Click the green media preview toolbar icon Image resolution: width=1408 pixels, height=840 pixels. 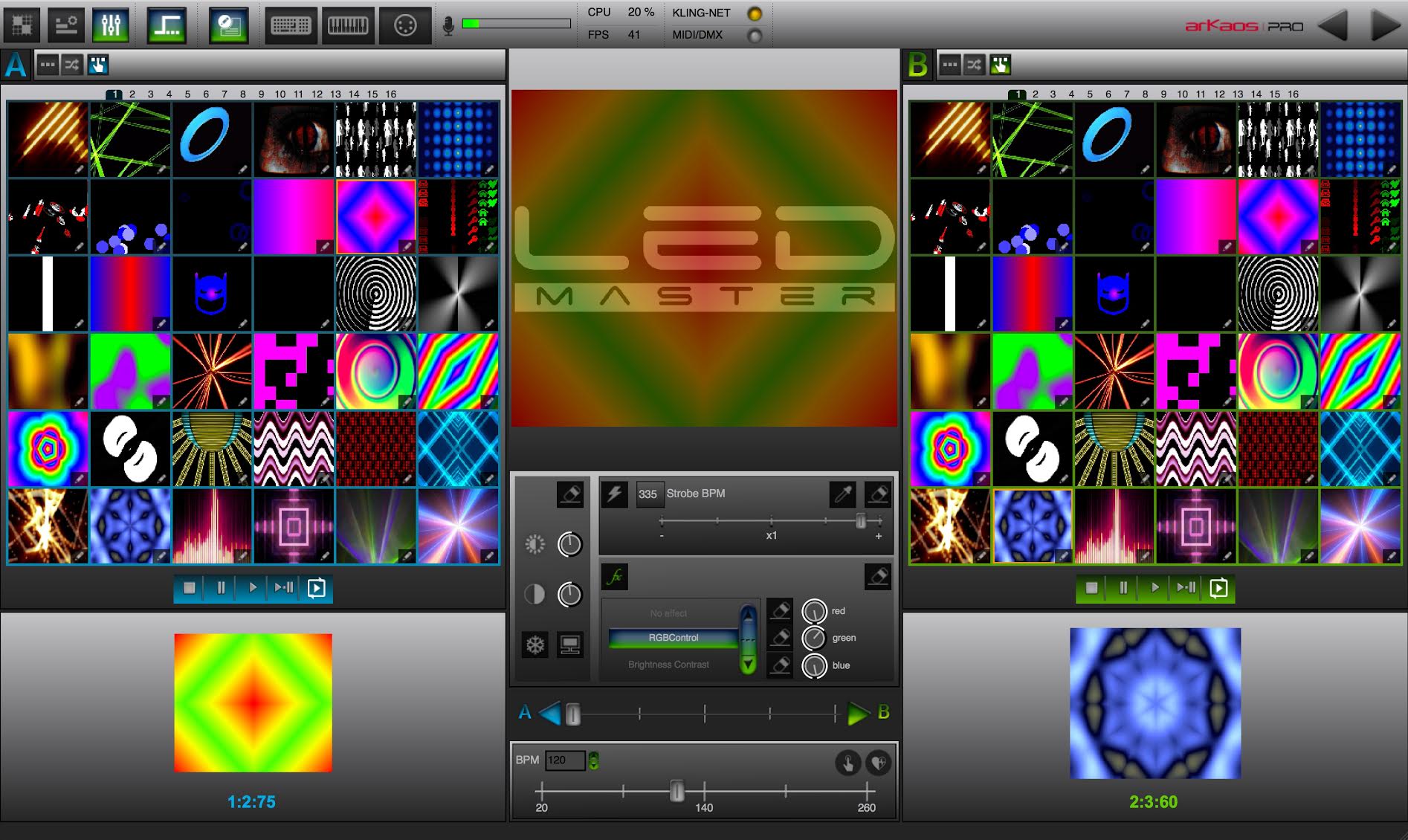(228, 25)
